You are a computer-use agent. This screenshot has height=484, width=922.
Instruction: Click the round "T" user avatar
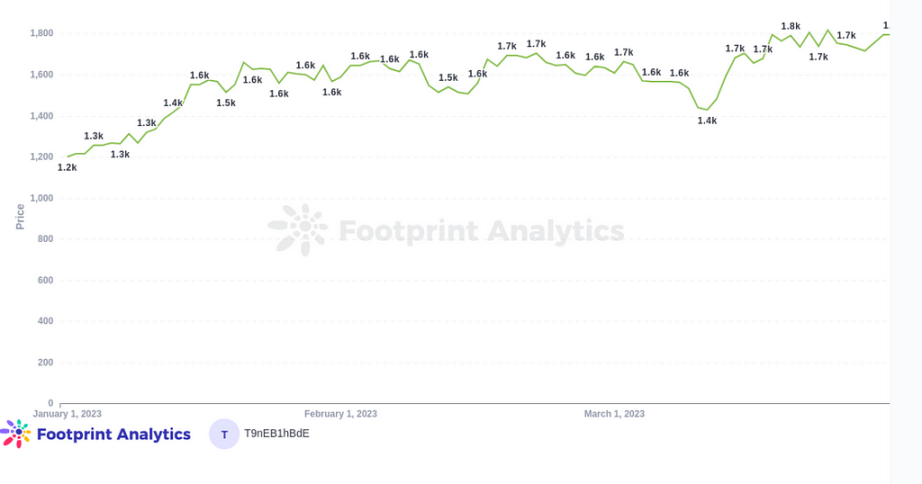pyautogui.click(x=224, y=434)
